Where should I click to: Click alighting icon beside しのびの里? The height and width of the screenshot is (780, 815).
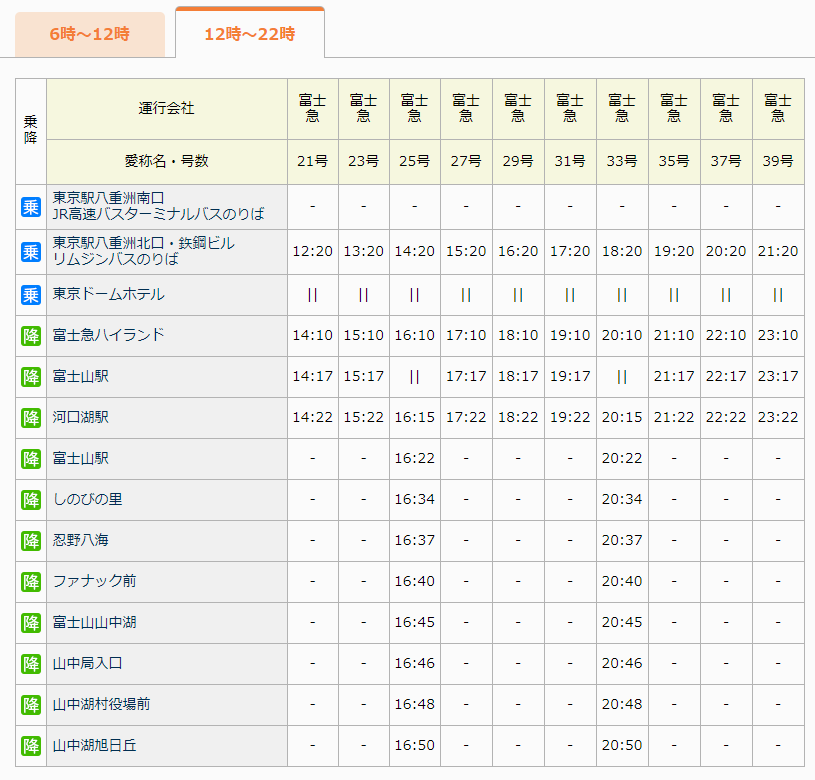pyautogui.click(x=31, y=500)
